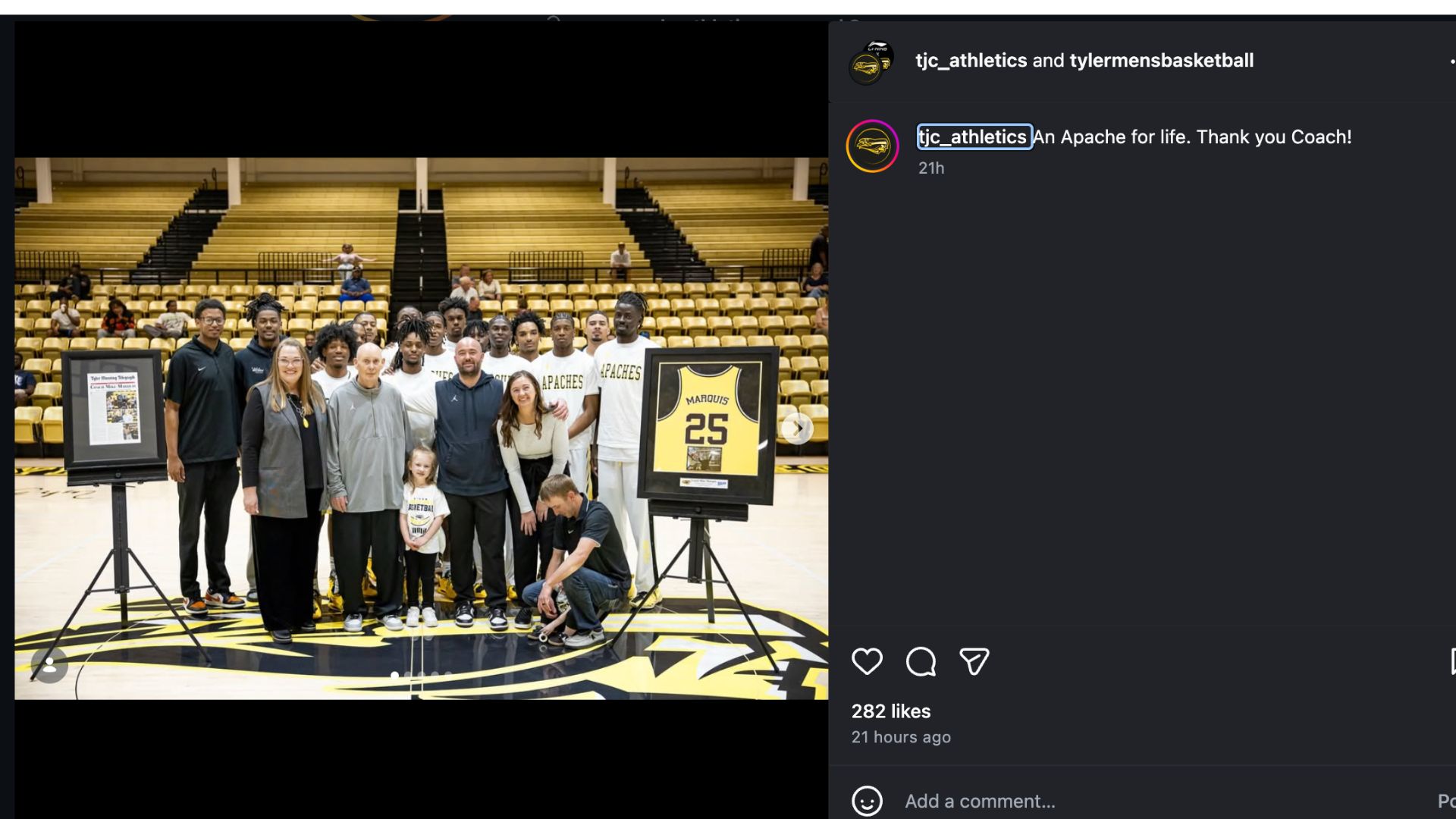Go to the next carousel photo
This screenshot has height=819, width=1456.
pos(797,428)
